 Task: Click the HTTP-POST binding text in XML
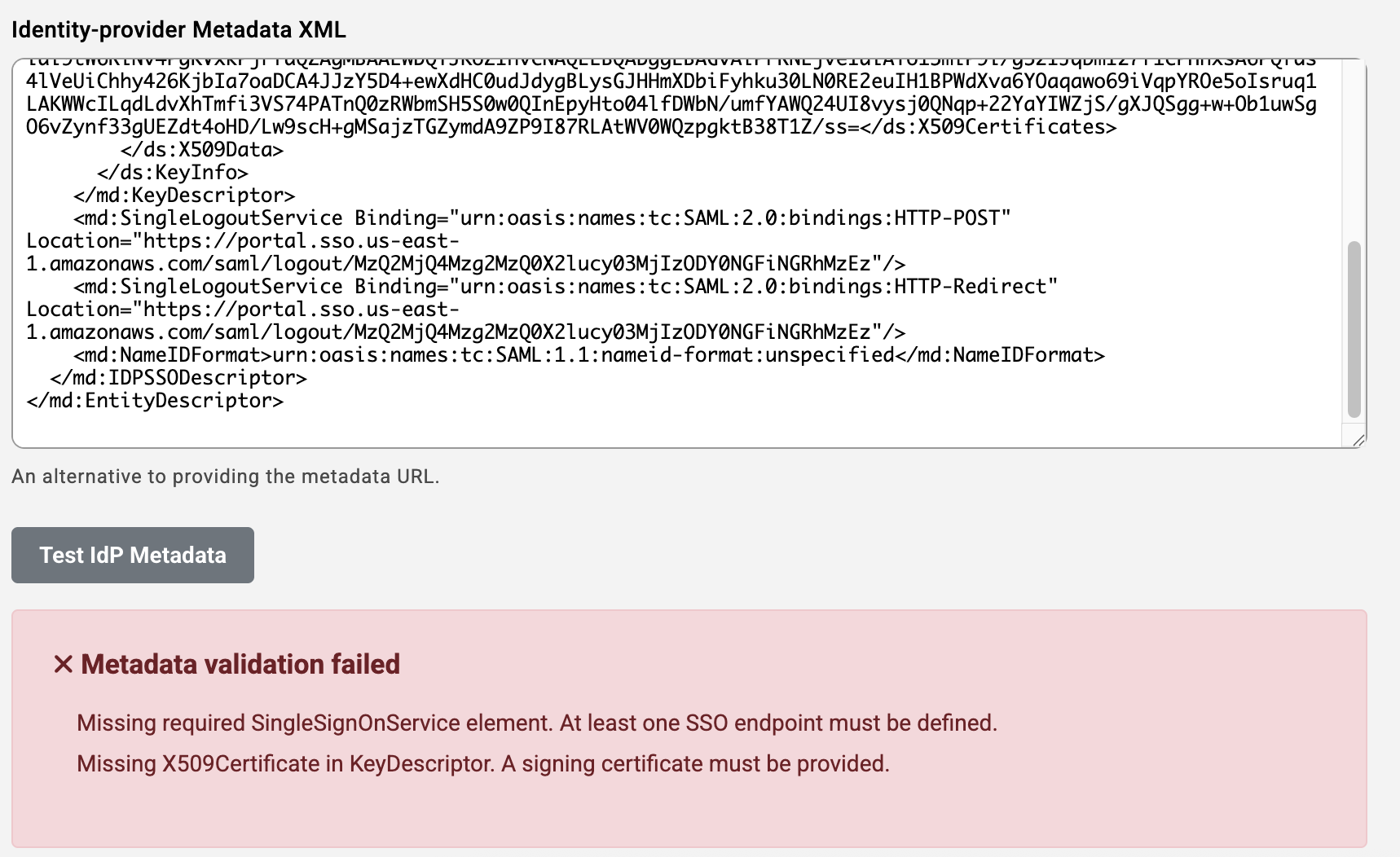tap(952, 218)
